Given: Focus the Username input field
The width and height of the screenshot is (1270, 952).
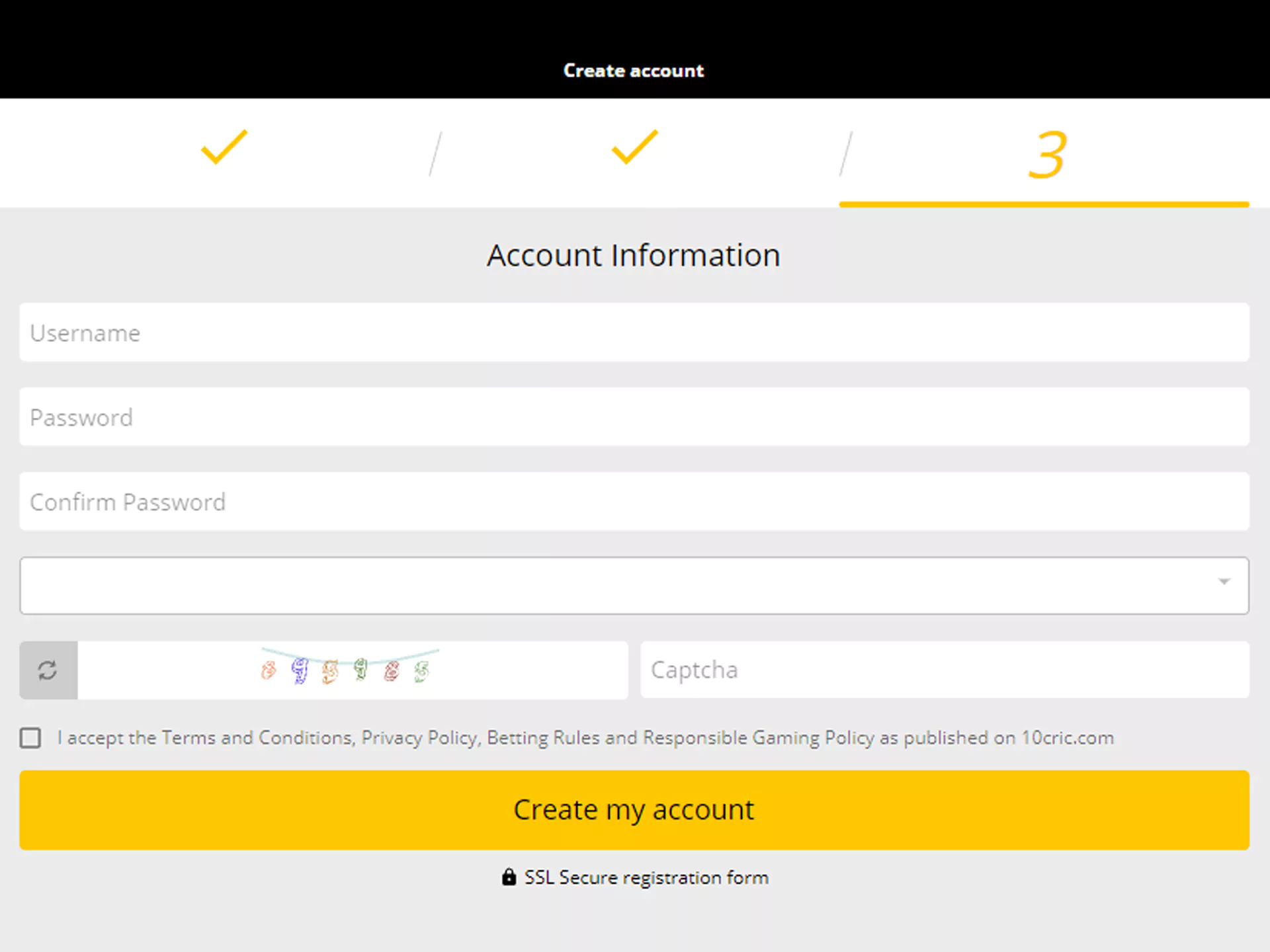Looking at the screenshot, I should tap(634, 332).
